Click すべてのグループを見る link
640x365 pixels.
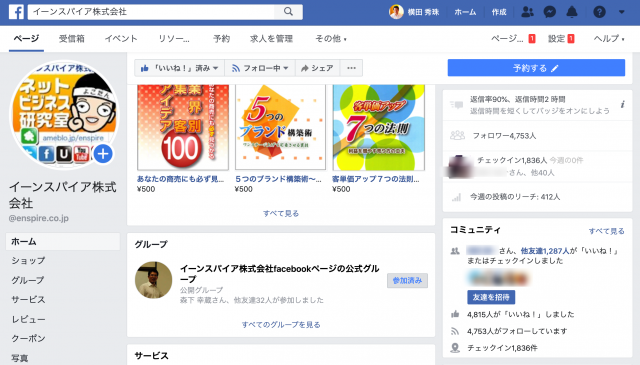(x=281, y=325)
